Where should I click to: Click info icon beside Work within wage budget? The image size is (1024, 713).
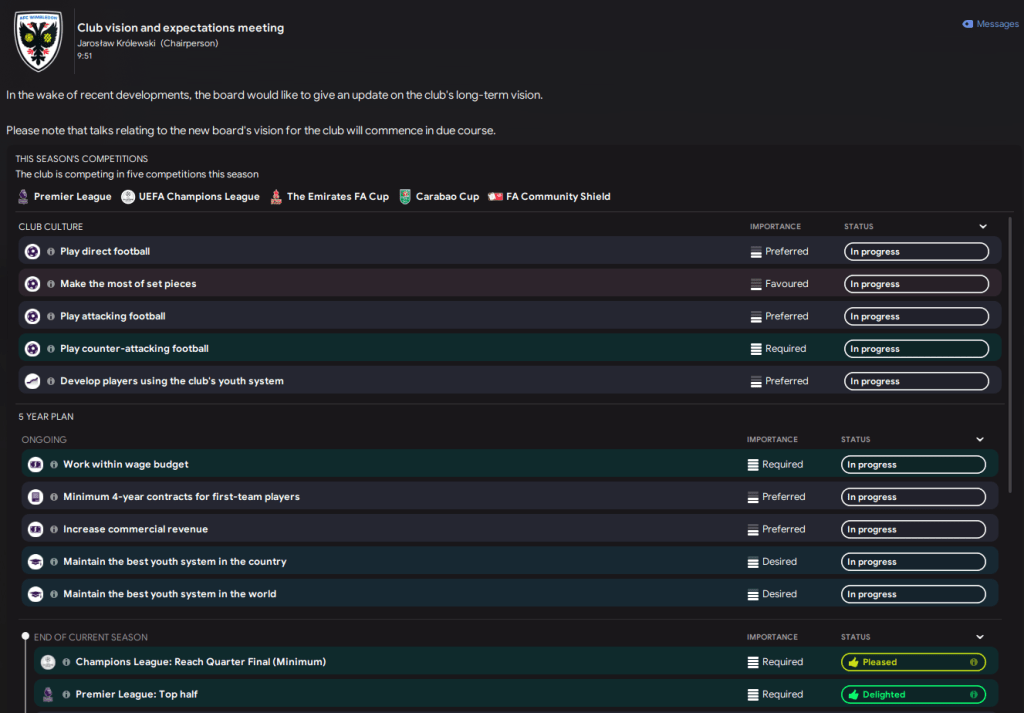tap(54, 465)
